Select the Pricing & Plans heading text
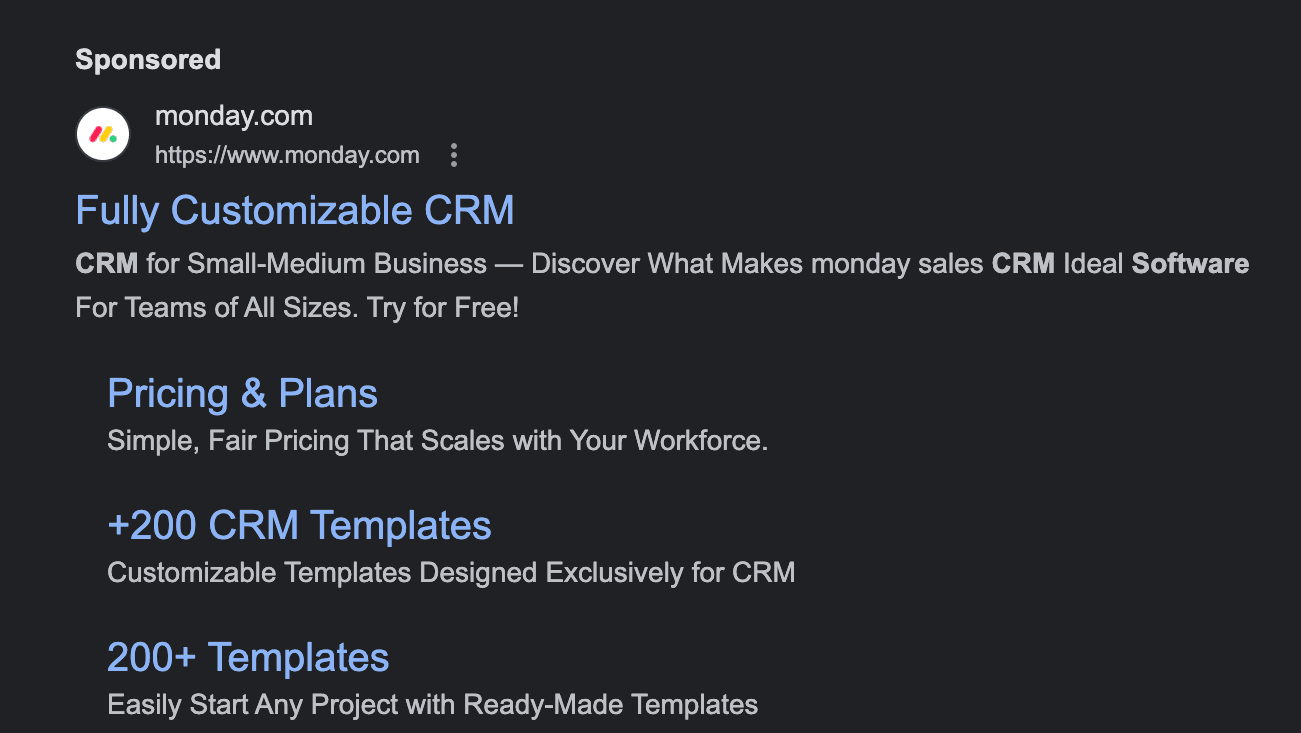Viewport: 1301px width, 733px height. point(242,393)
